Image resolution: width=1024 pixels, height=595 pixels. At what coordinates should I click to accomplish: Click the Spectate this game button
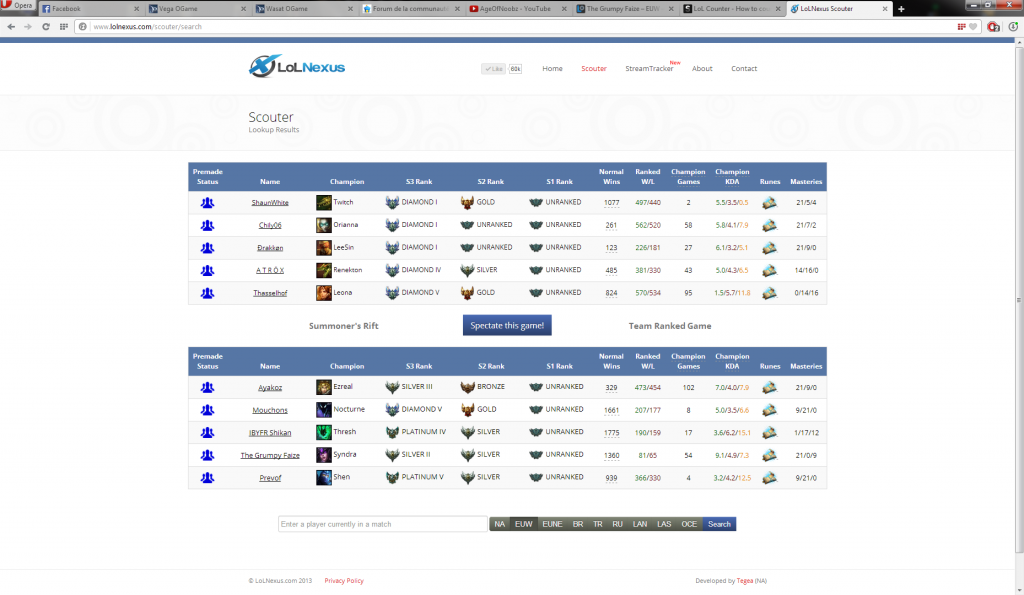click(x=507, y=325)
